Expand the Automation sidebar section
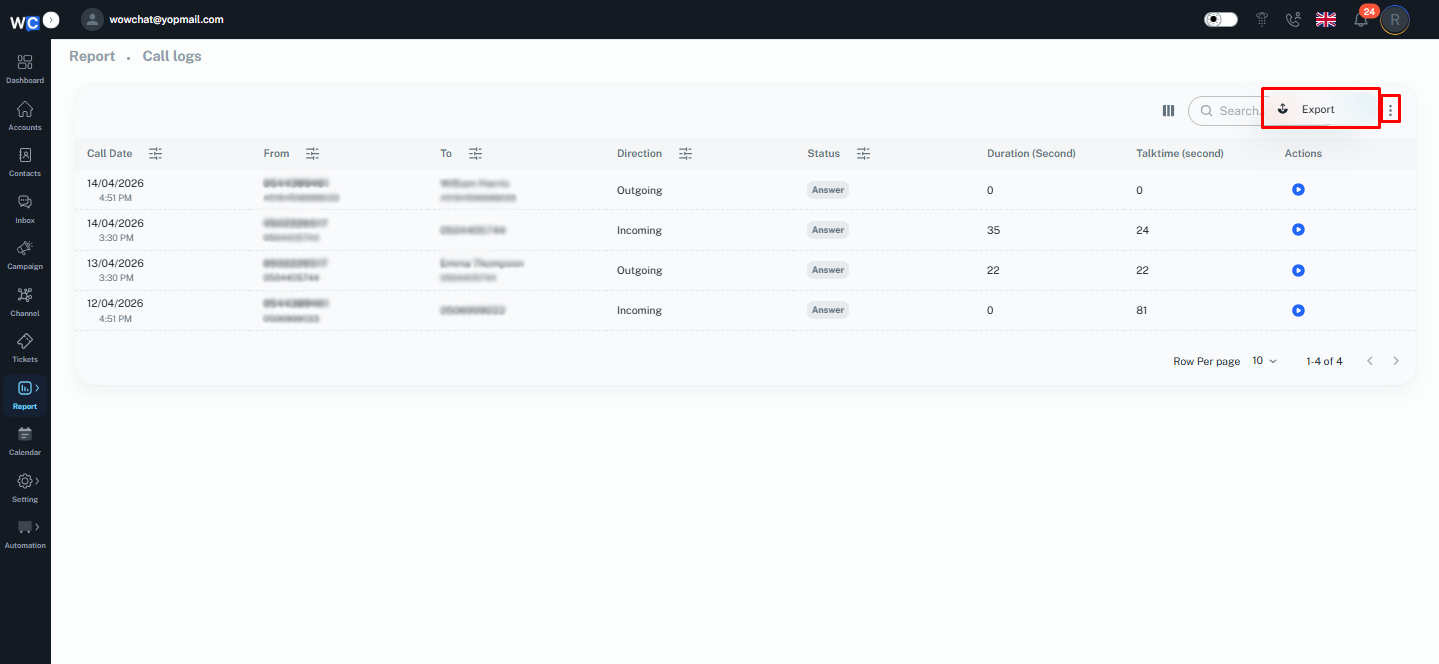The height and width of the screenshot is (664, 1439). (x=25, y=533)
